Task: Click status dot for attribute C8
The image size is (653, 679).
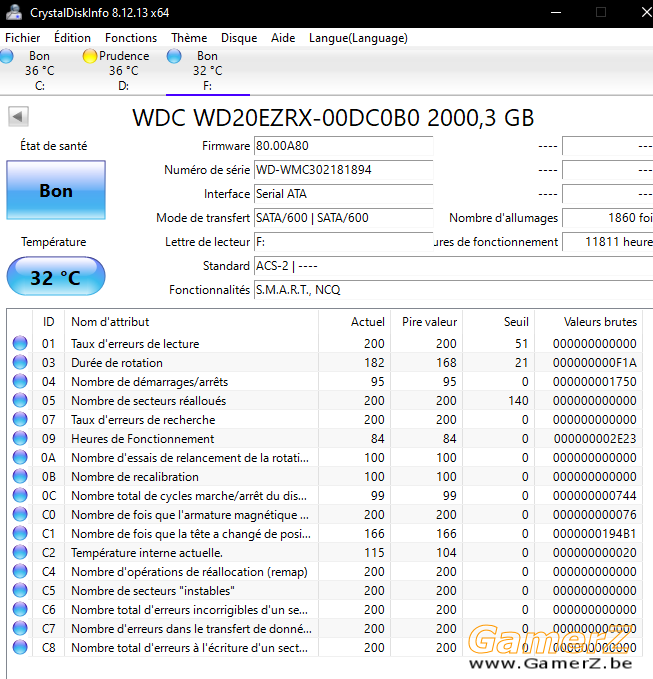Action: [20, 647]
